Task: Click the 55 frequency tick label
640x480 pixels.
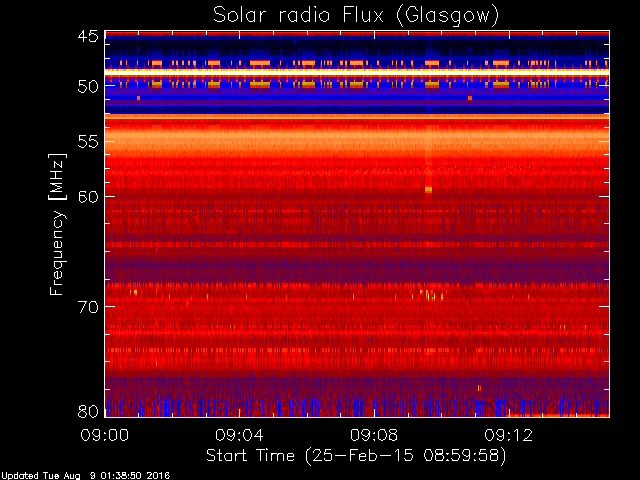Action: point(88,142)
